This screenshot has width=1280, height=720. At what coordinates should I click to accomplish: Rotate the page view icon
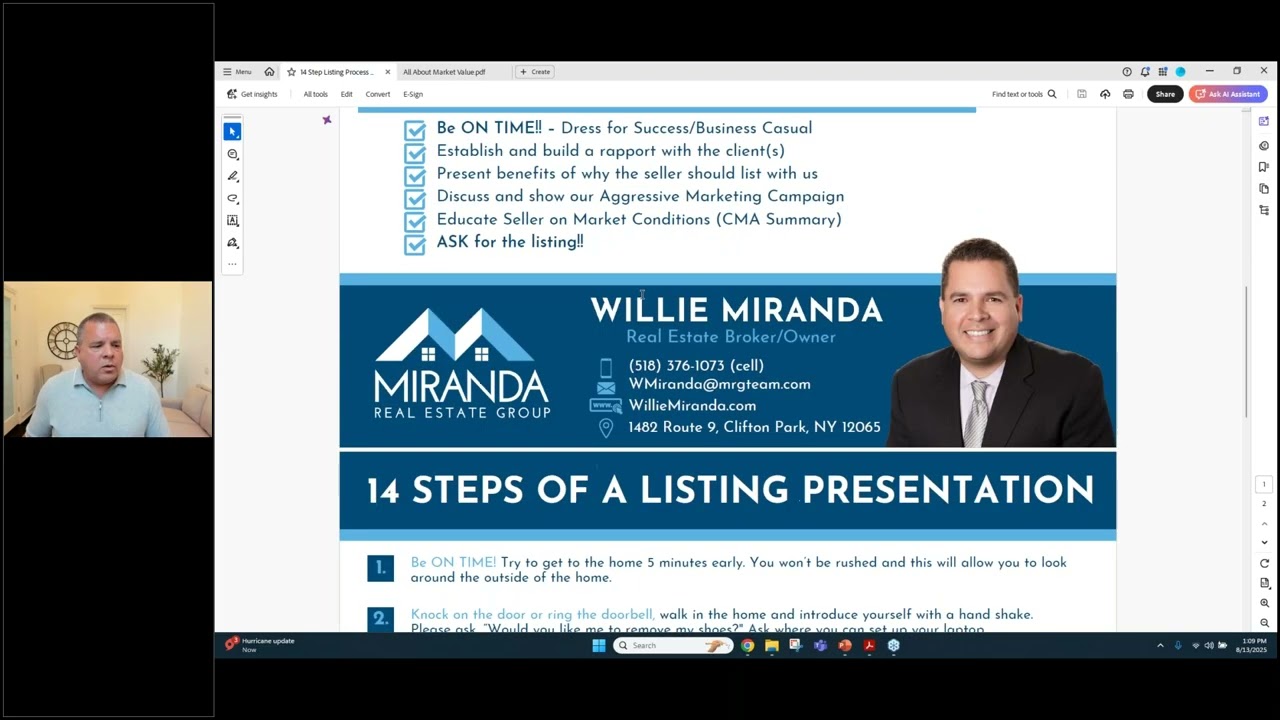(x=1264, y=564)
